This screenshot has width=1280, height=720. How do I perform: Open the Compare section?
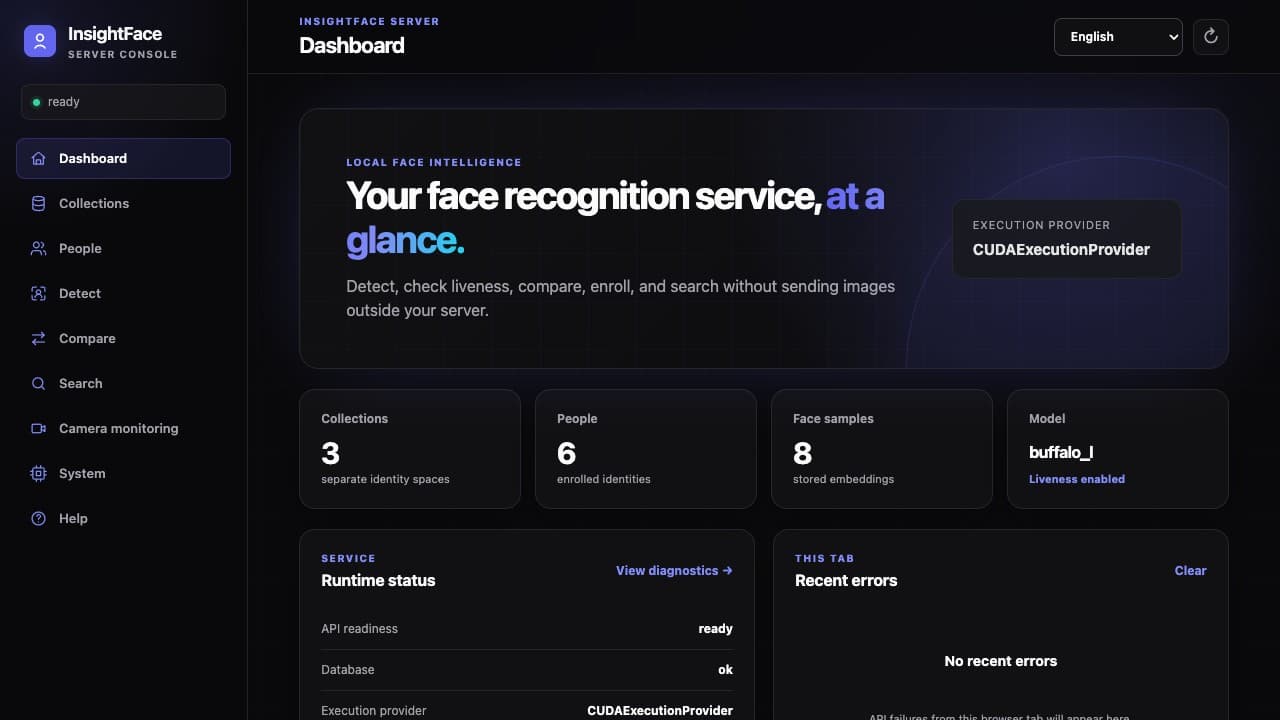(123, 338)
